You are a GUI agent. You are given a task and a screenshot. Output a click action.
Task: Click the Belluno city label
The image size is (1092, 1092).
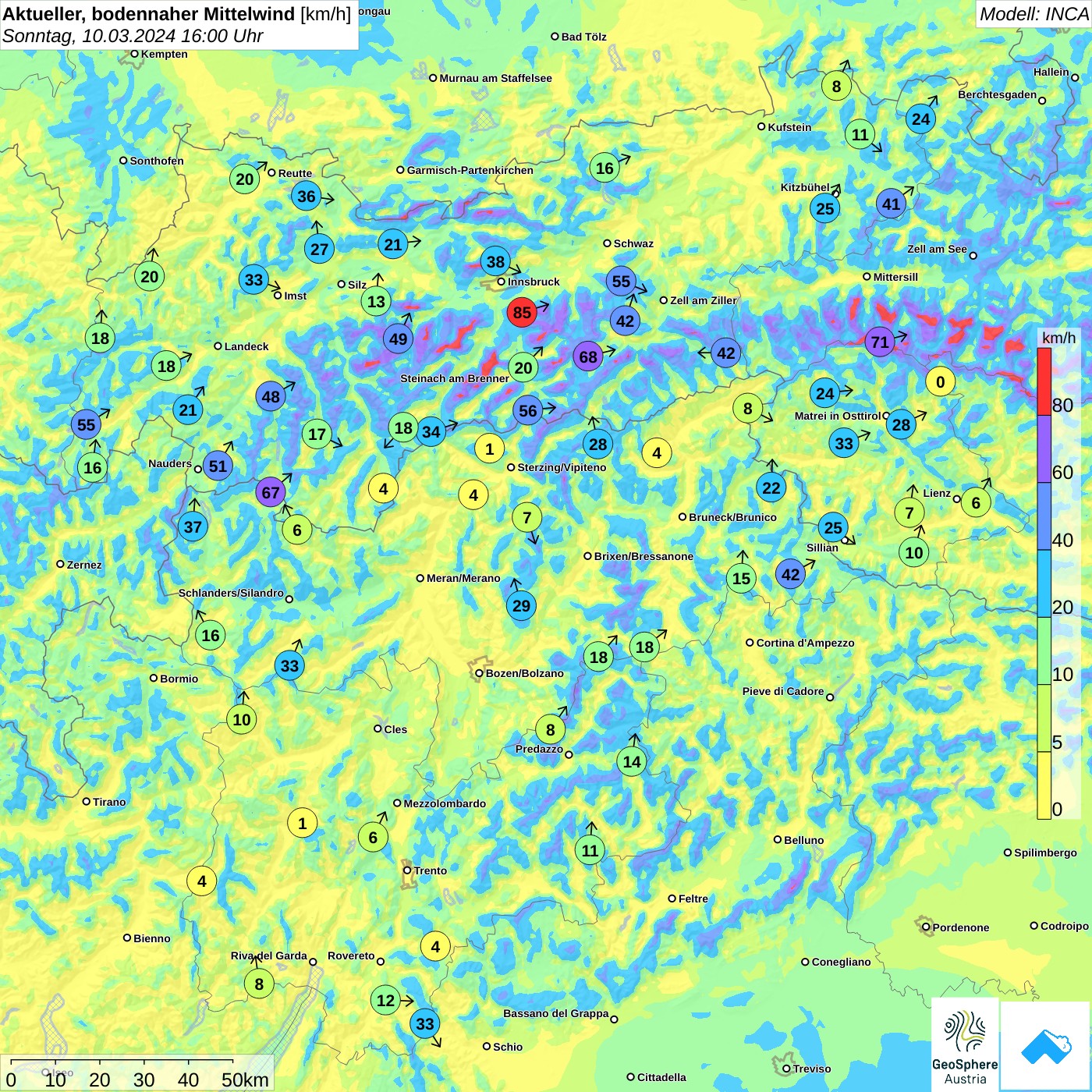(804, 840)
